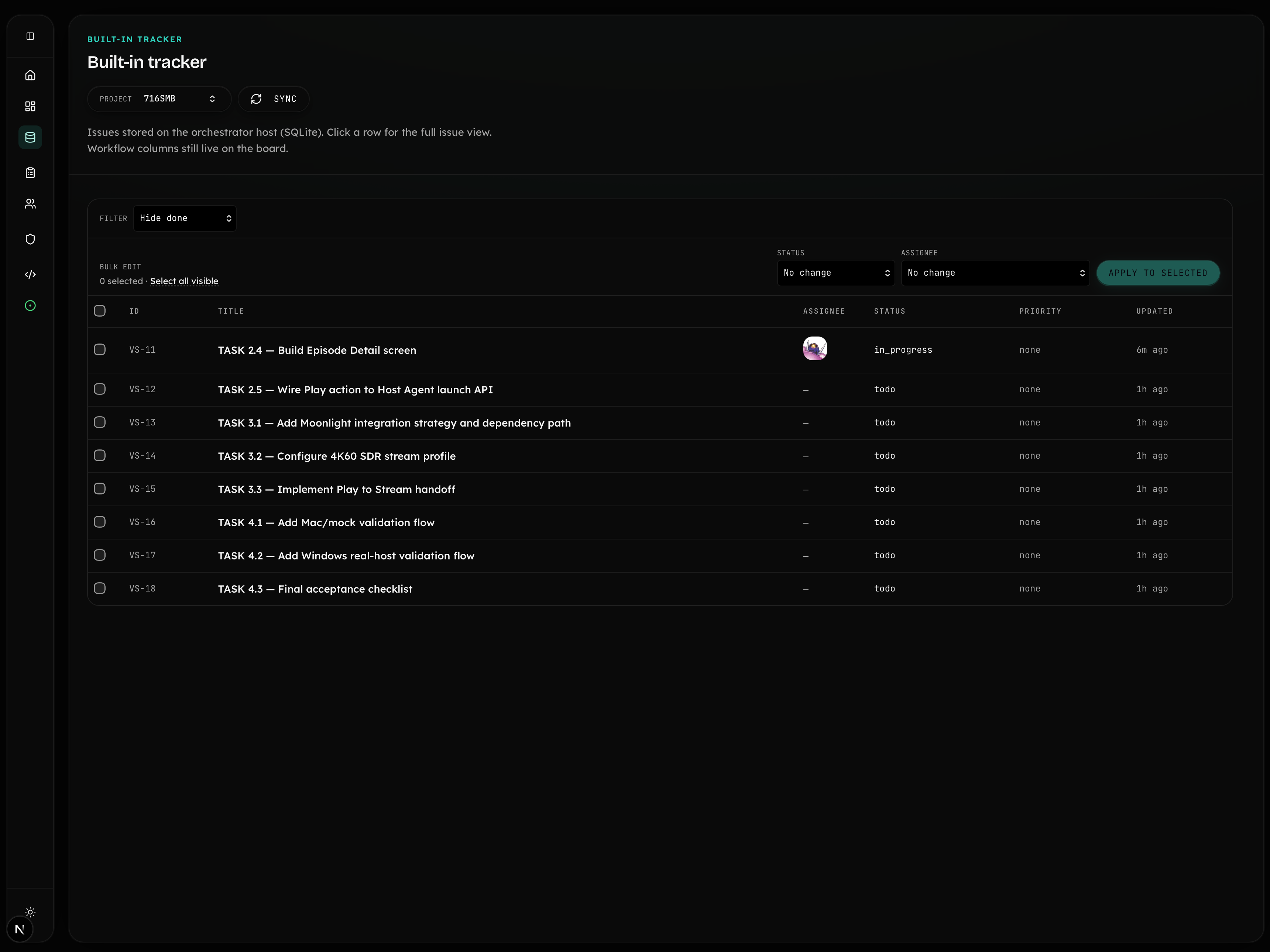This screenshot has width=1270, height=952.
Task: Open TASK 2.5 Wire Play action issue
Action: (356, 390)
